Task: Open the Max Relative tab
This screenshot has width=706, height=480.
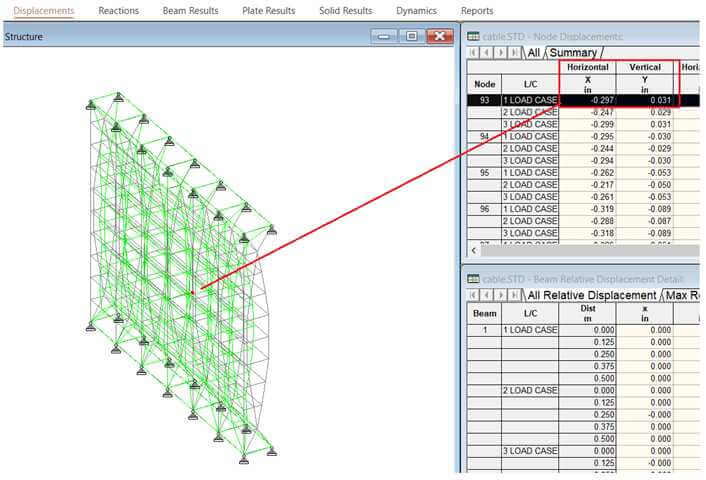Action: click(682, 295)
